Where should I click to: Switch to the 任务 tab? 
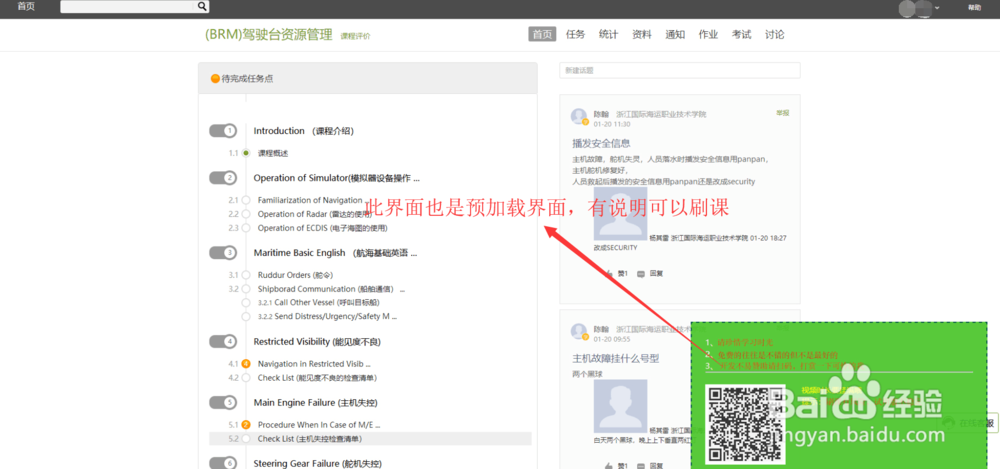coord(575,34)
